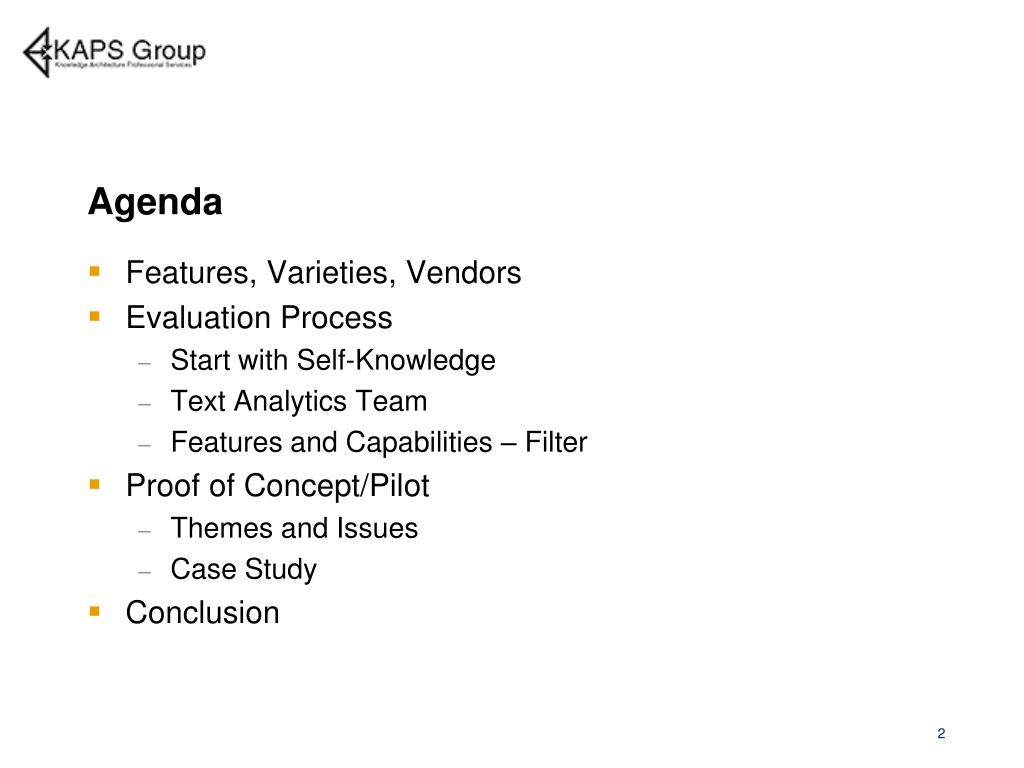
Task: Click the slide page number 2
Action: (x=941, y=733)
